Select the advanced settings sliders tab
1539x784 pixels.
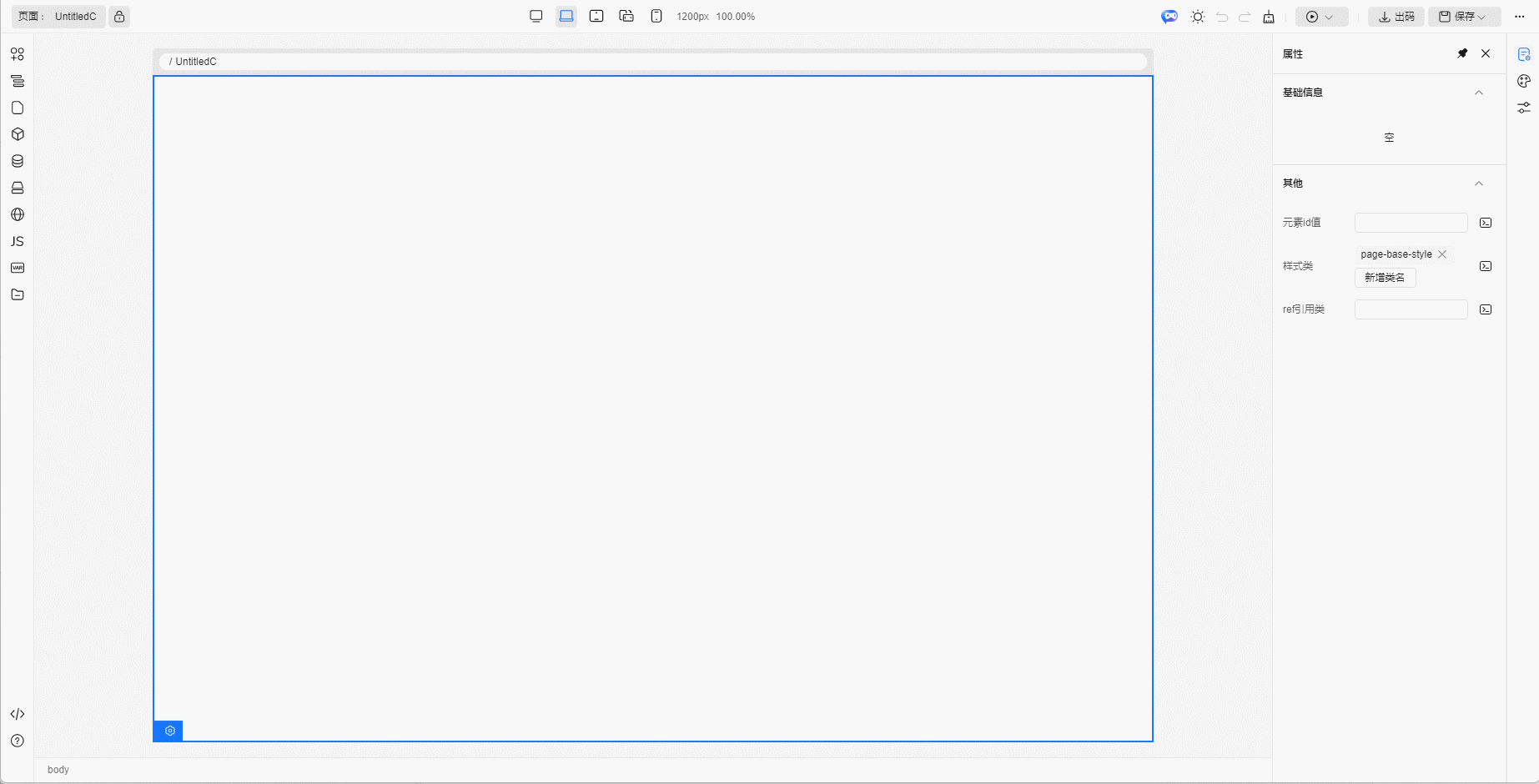click(x=1524, y=108)
